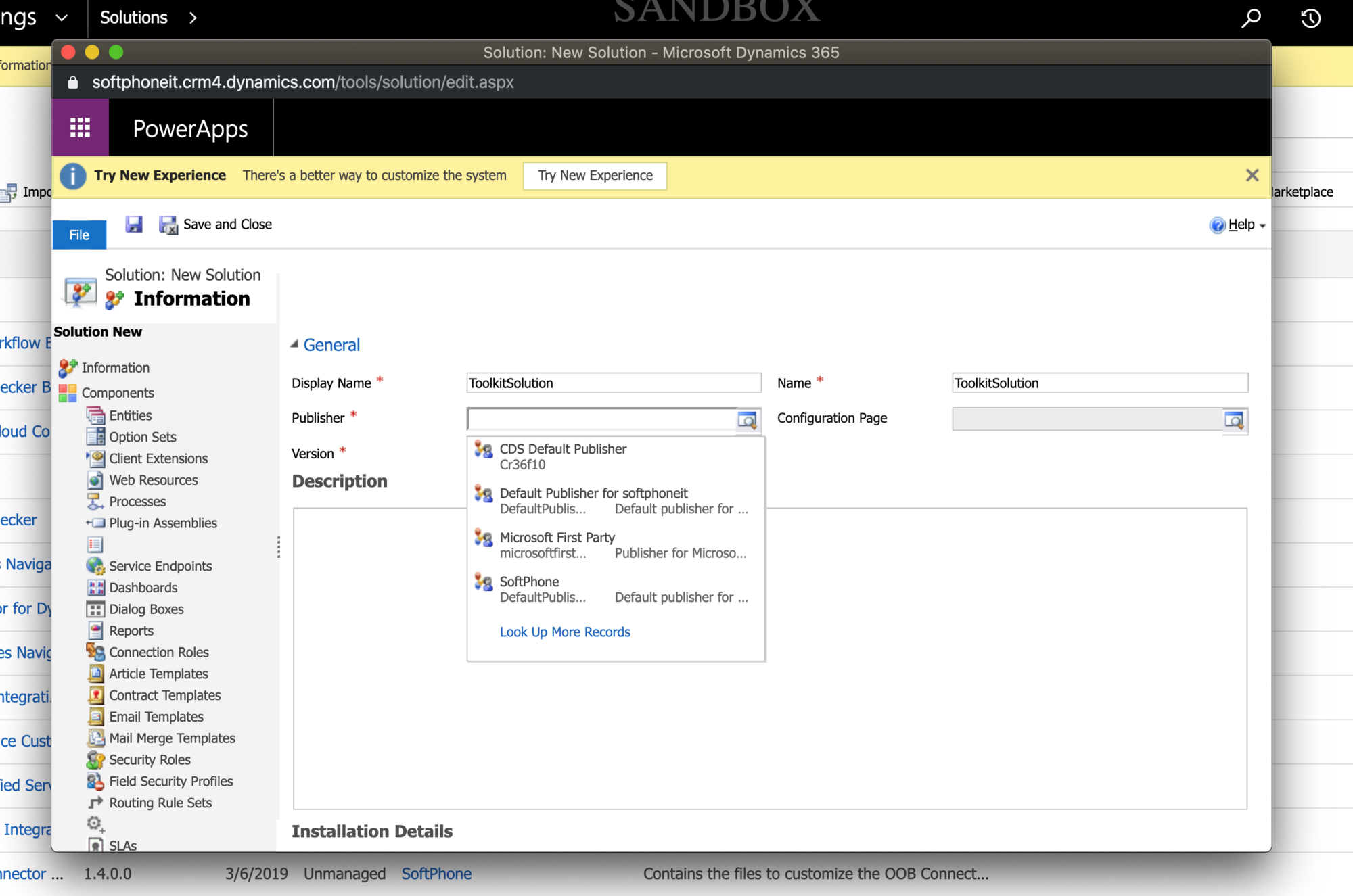The width and height of the screenshot is (1353, 896).
Task: Click the Save floppy disk icon
Action: (x=134, y=224)
